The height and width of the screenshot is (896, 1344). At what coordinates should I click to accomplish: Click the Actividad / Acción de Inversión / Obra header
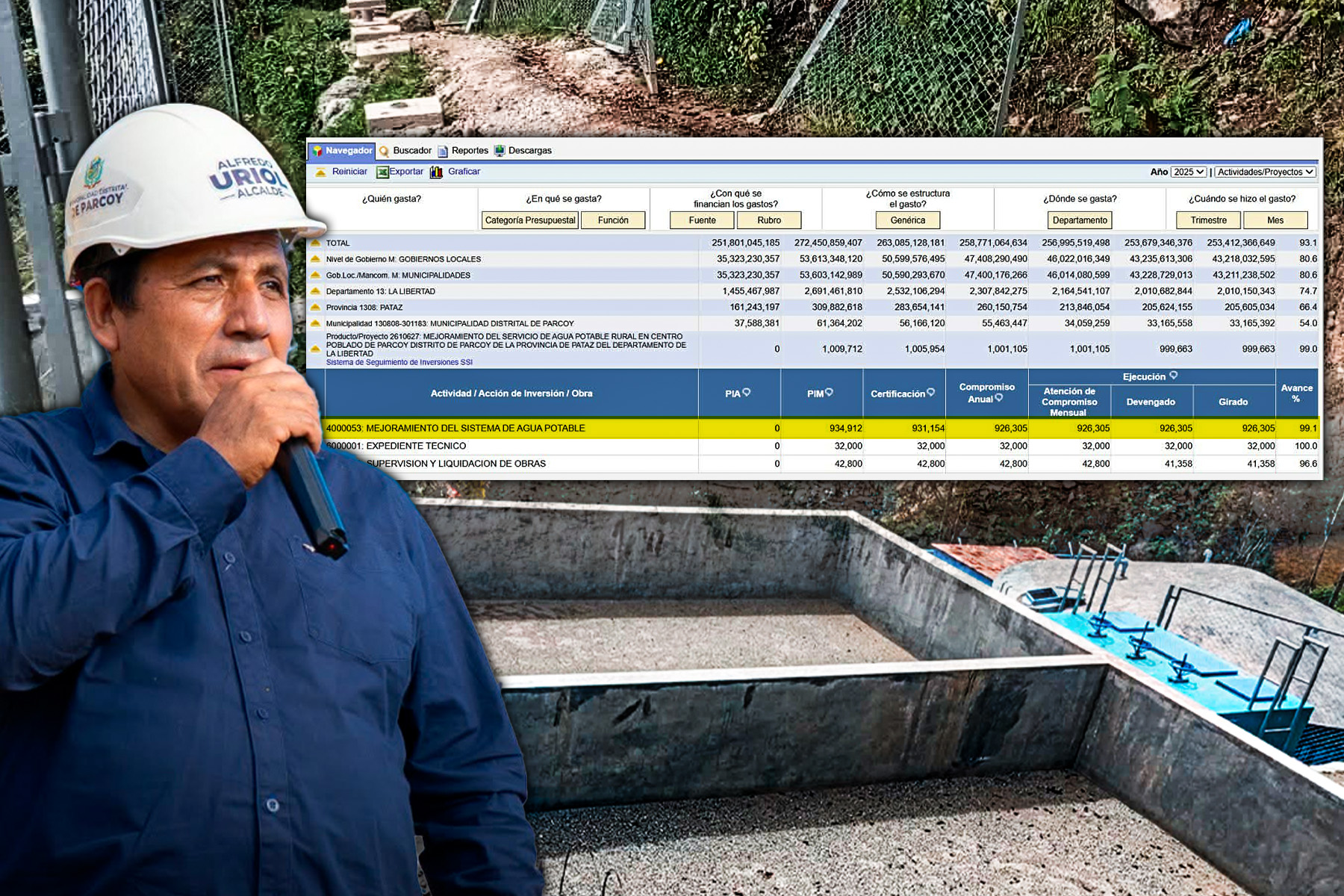(511, 393)
